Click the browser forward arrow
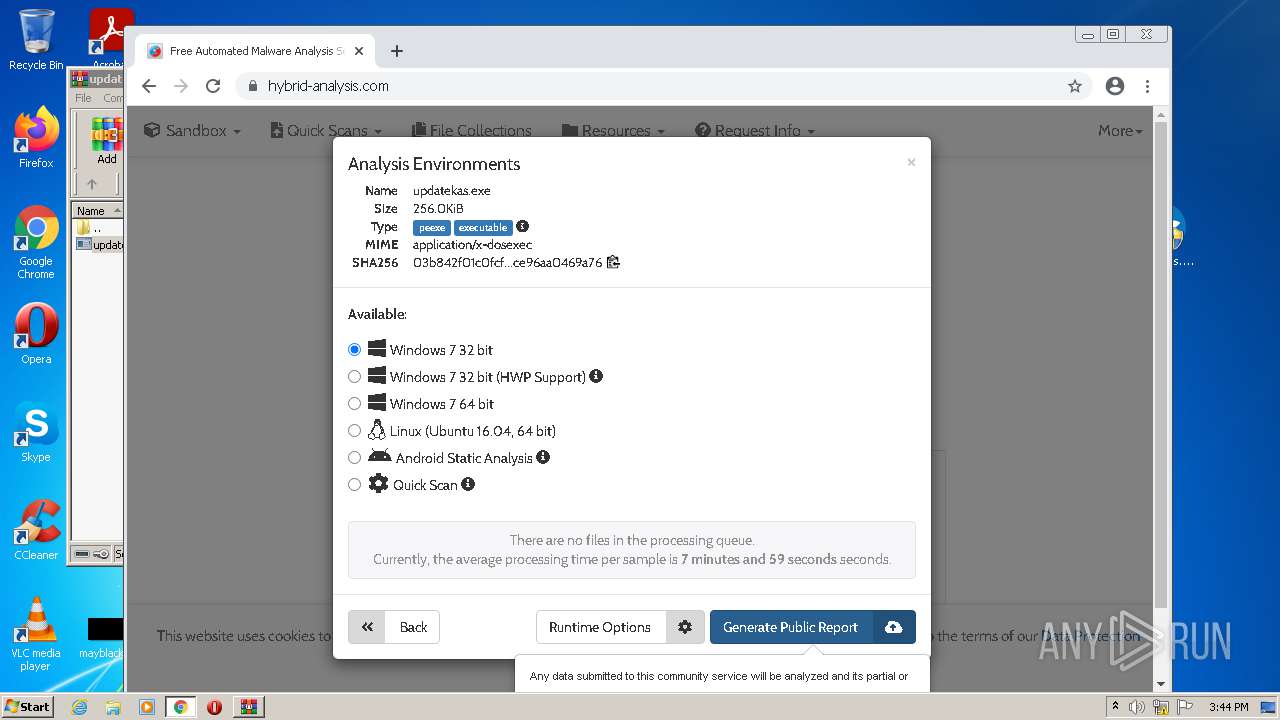This screenshot has width=1280, height=720. tap(181, 86)
